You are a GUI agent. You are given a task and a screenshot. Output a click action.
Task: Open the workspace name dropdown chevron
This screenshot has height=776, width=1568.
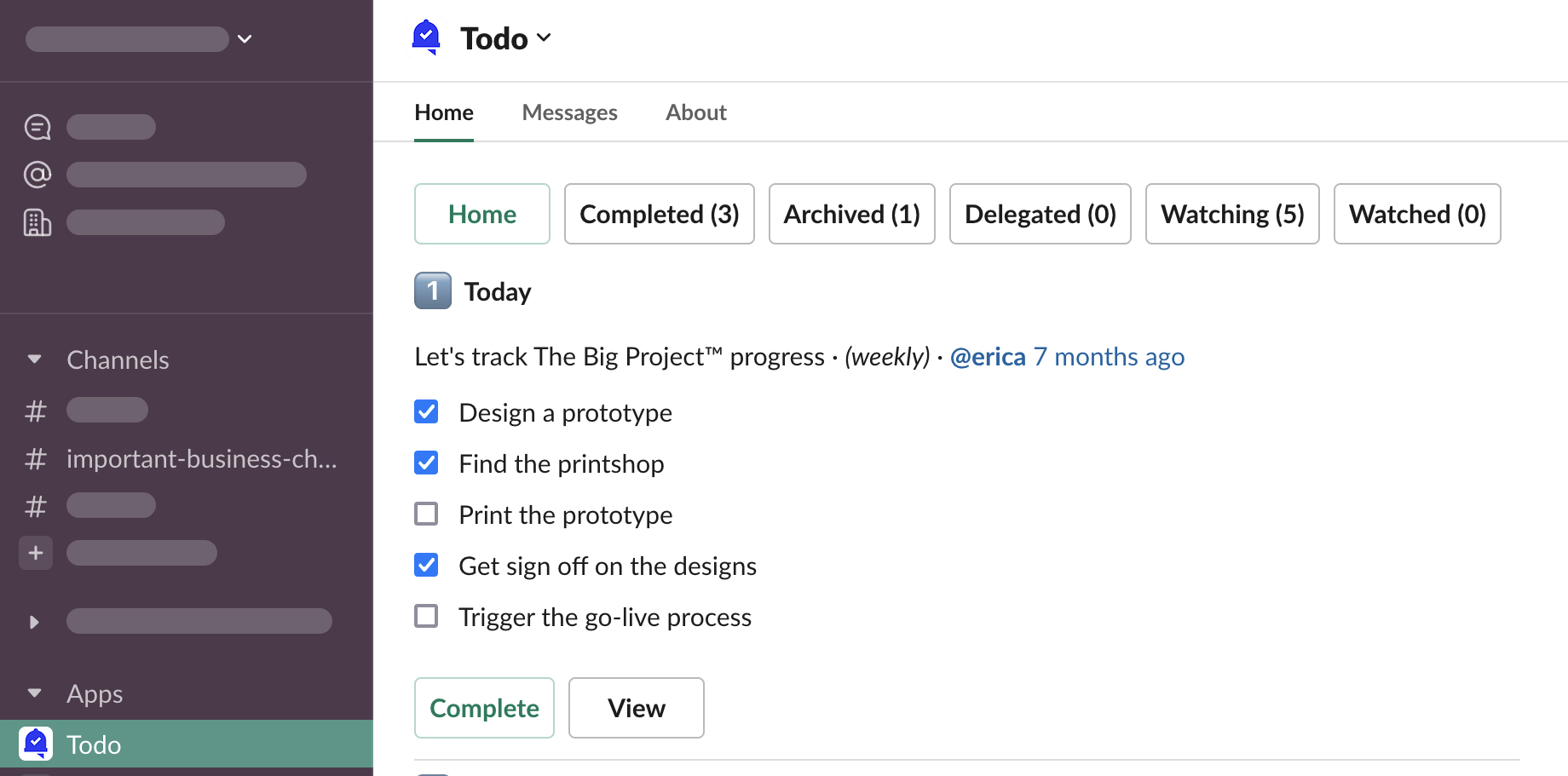pos(245,39)
